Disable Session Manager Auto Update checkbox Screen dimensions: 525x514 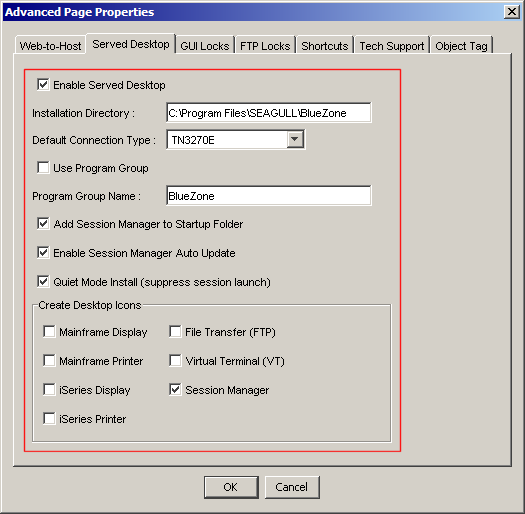[43, 253]
